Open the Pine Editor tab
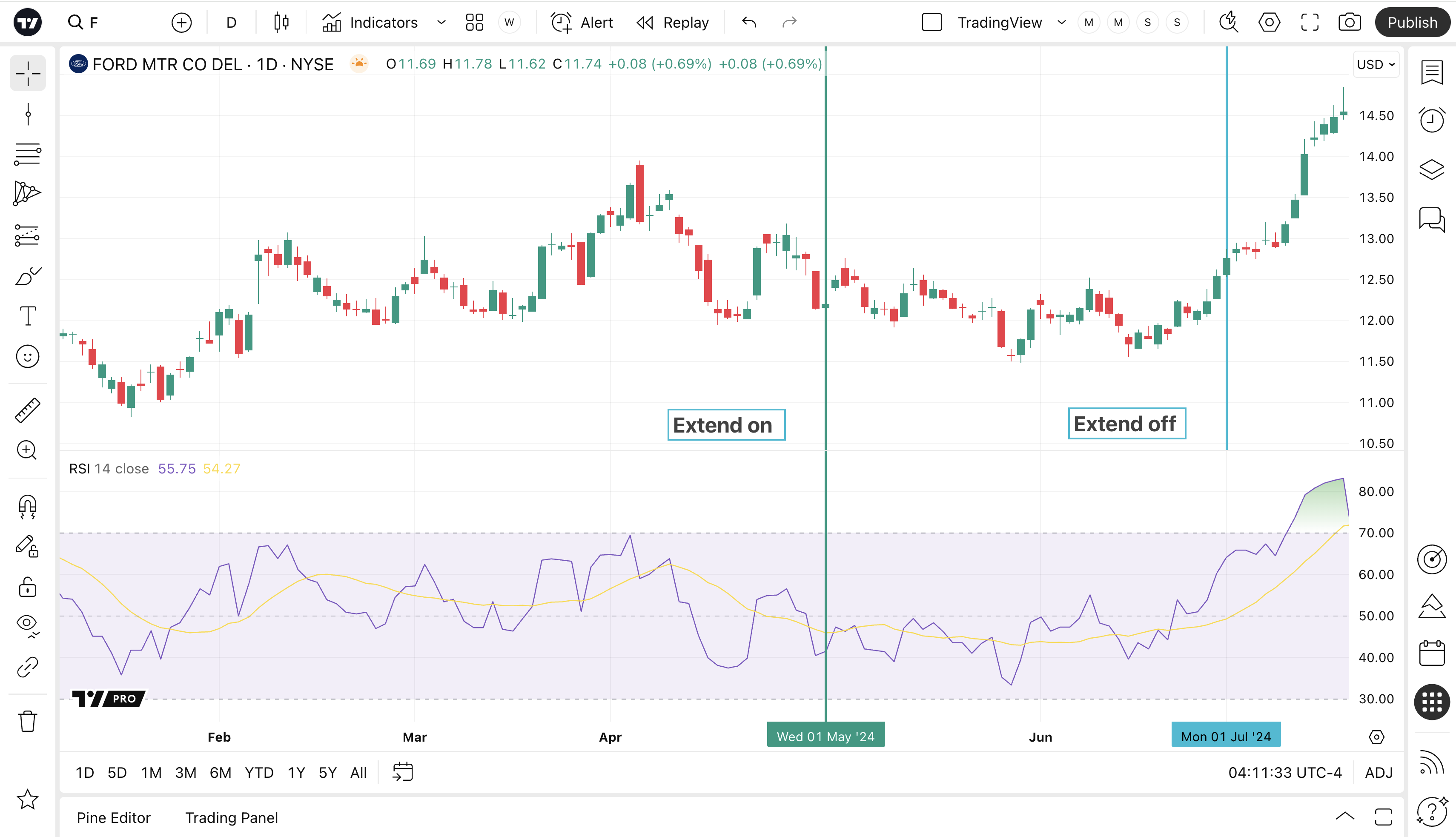The image size is (1456, 837). click(113, 817)
